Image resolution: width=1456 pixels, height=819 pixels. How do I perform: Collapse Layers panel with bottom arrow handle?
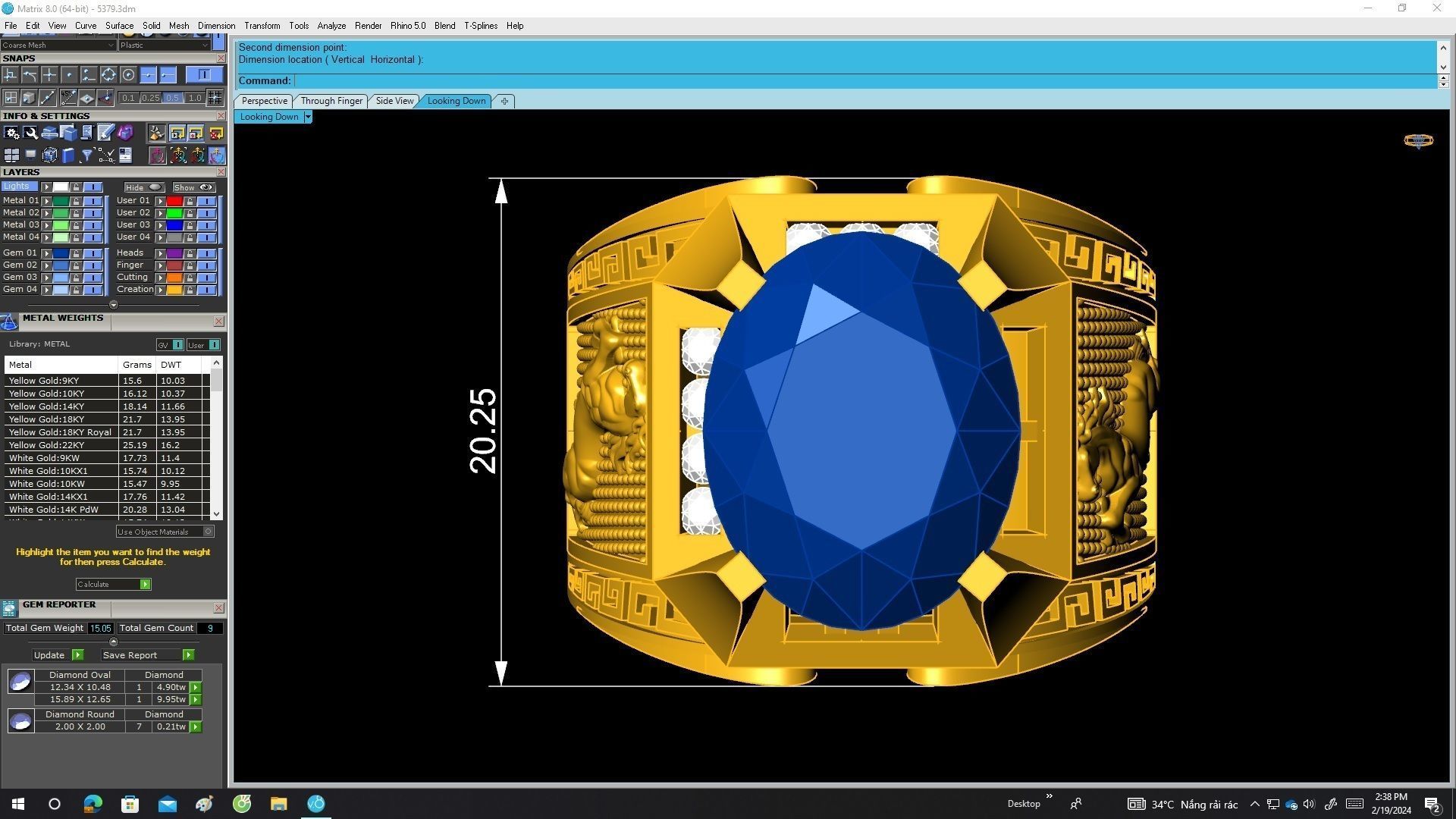(x=114, y=305)
